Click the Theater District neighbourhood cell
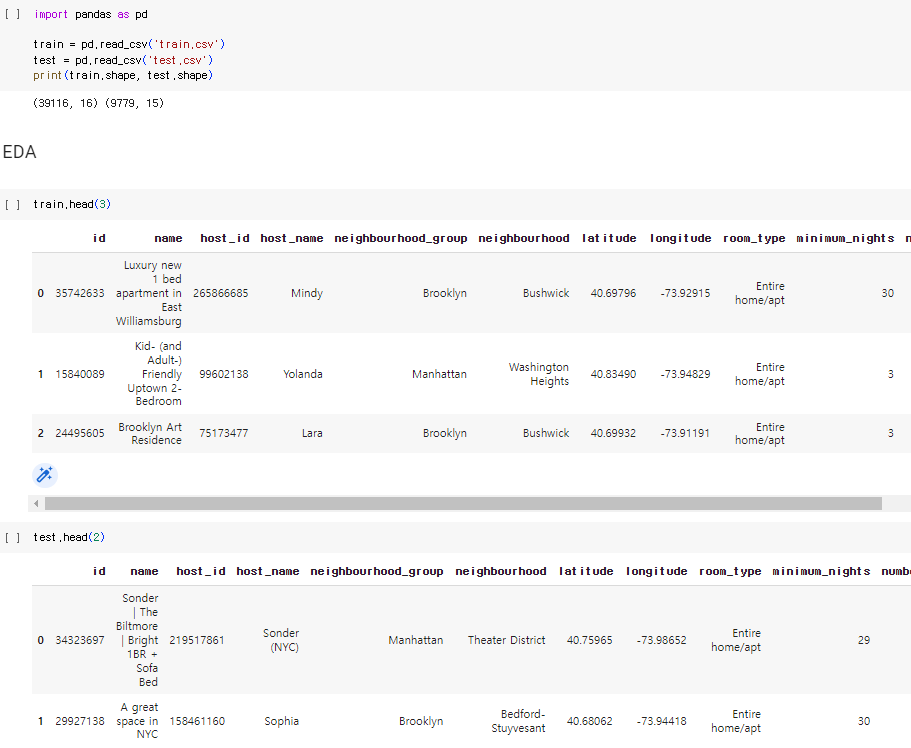Viewport: 911px width, 748px height. click(507, 640)
